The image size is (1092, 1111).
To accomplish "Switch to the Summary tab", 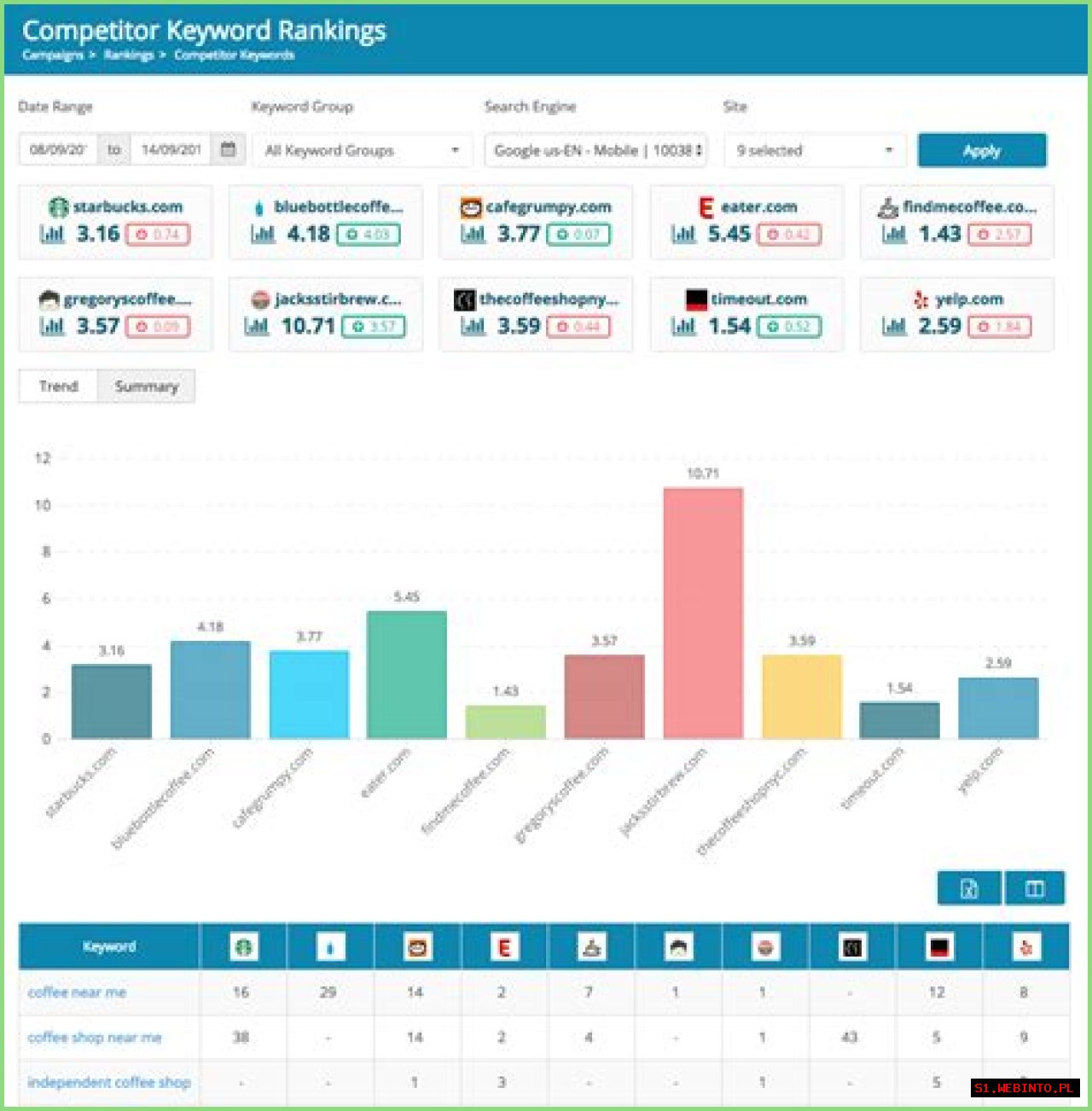I will click(147, 386).
